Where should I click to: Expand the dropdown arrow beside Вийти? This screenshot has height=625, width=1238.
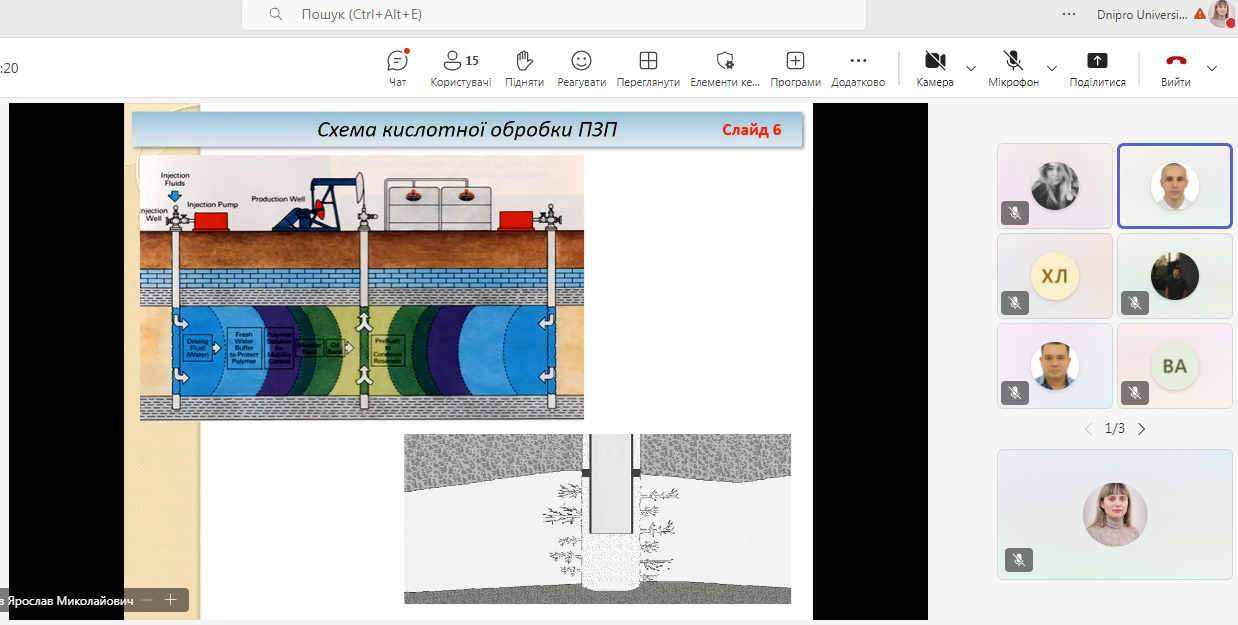tap(1212, 68)
